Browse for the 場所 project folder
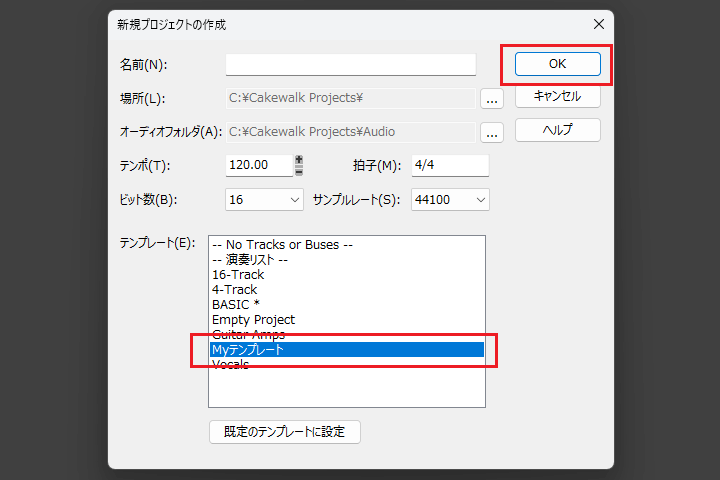720x480 pixels. 491,98
